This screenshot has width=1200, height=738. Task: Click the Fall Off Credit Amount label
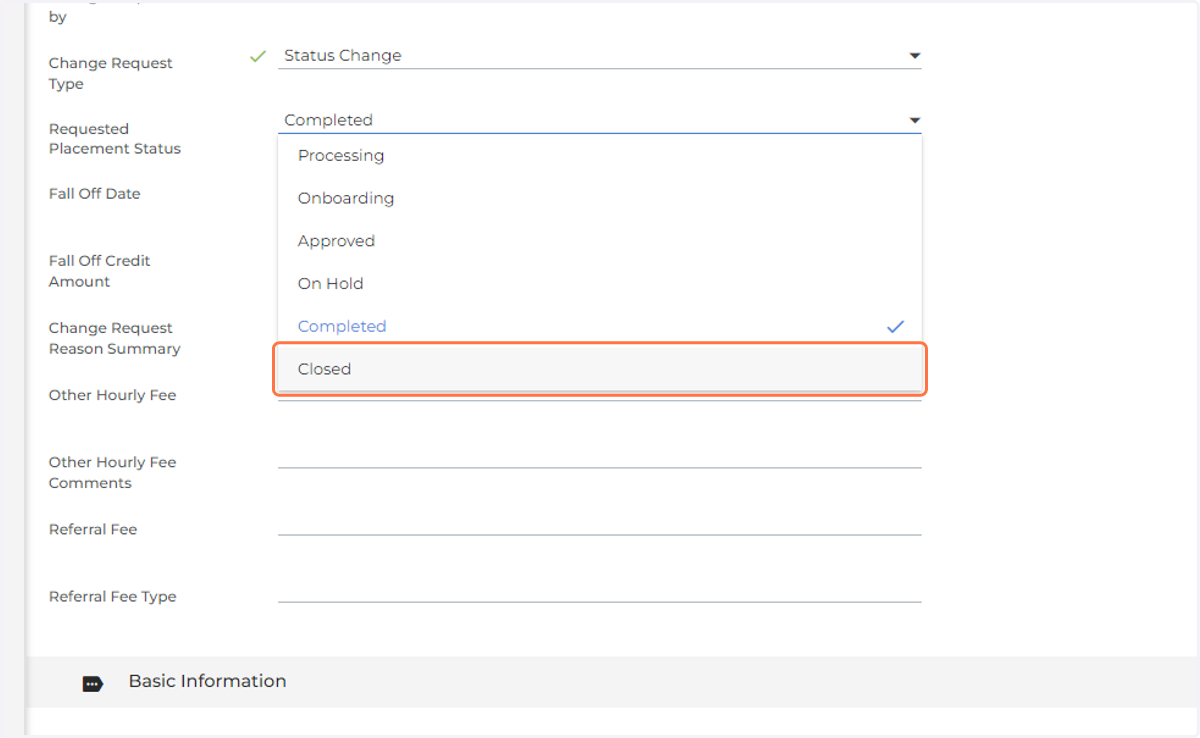pyautogui.click(x=100, y=271)
